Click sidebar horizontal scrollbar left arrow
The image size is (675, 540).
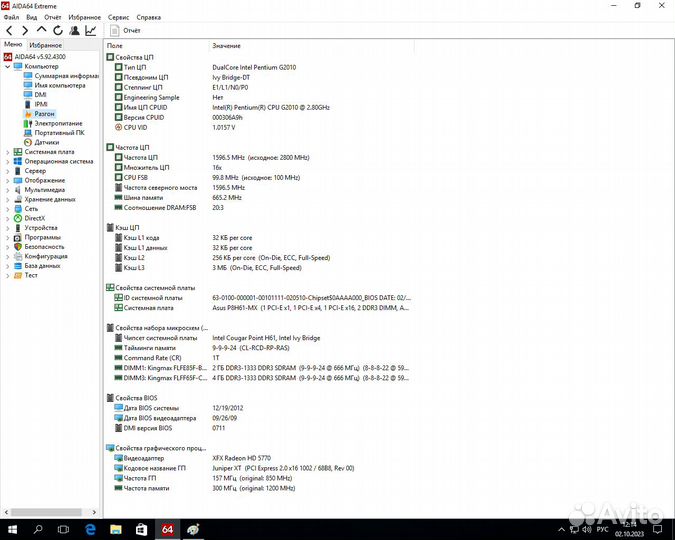tap(6, 512)
